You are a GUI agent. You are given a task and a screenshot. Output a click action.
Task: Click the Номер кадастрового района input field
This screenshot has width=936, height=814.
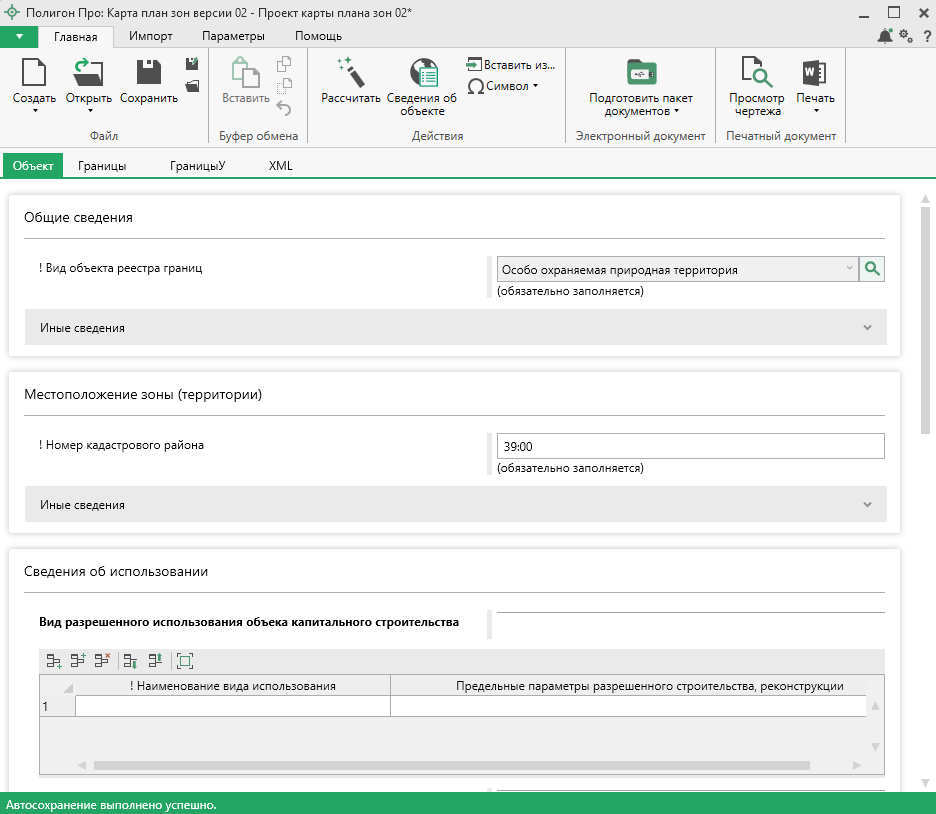click(690, 446)
